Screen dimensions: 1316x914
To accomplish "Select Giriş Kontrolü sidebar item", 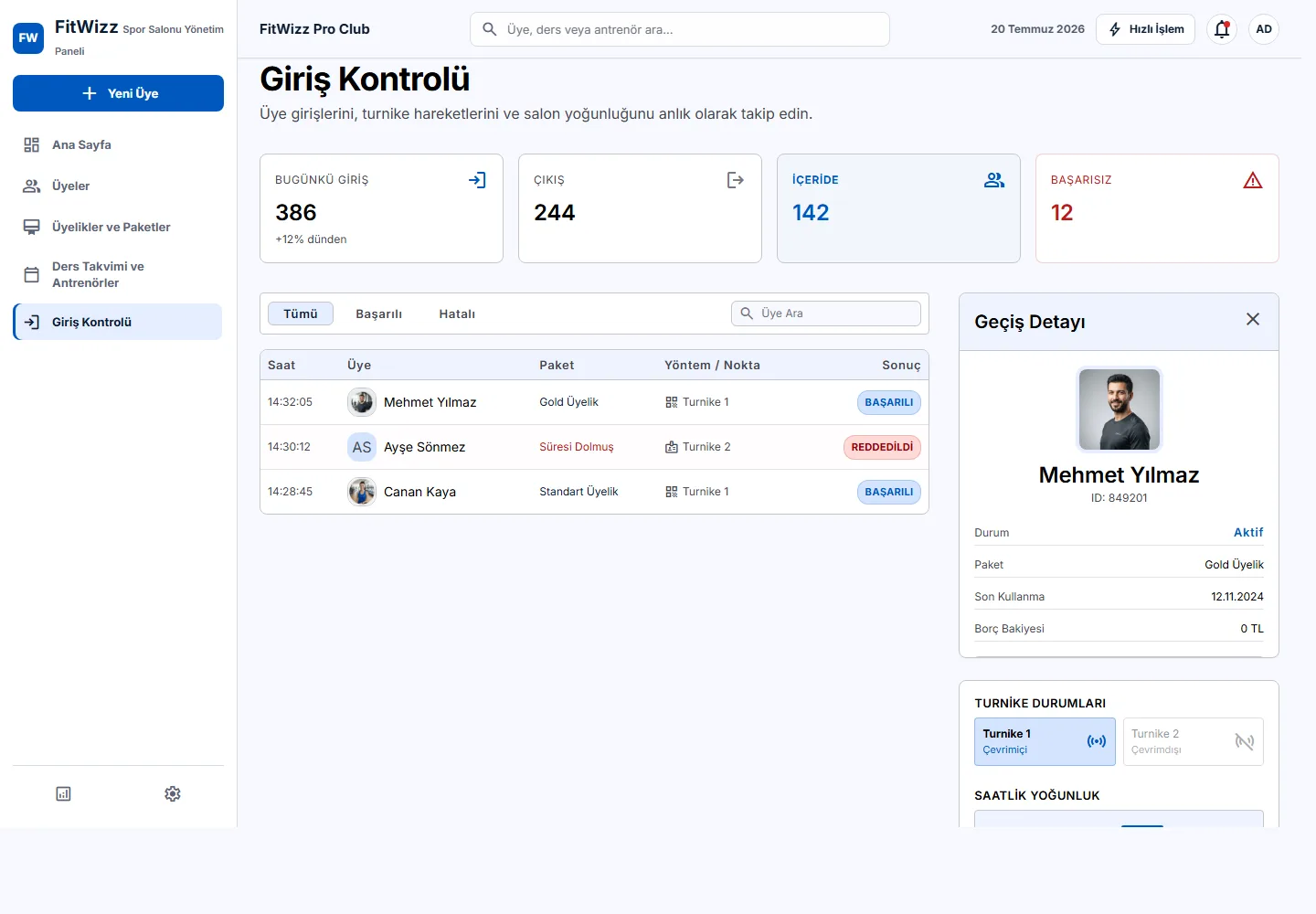I will point(118,322).
